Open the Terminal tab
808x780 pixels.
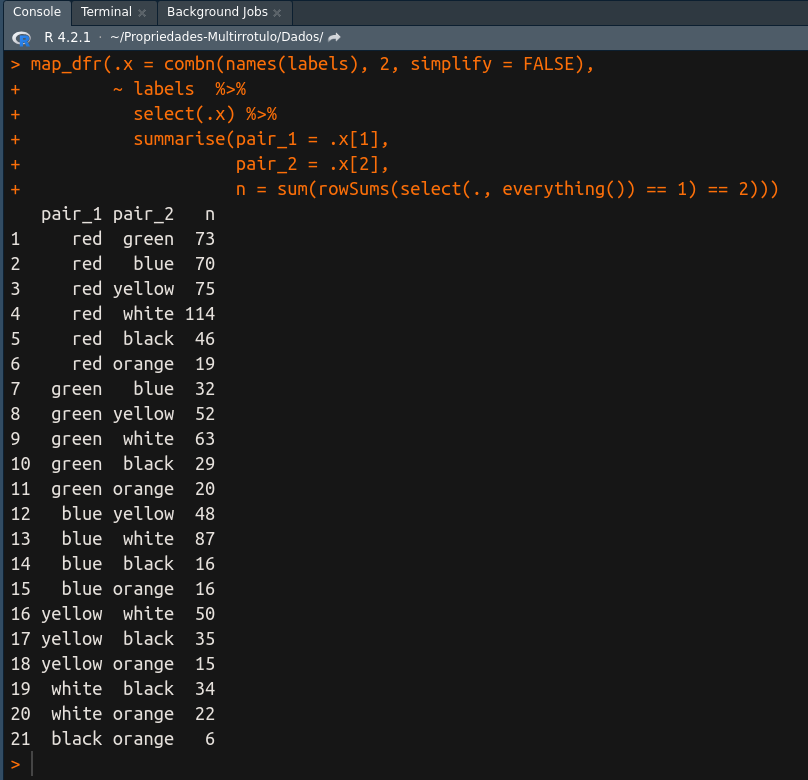106,12
